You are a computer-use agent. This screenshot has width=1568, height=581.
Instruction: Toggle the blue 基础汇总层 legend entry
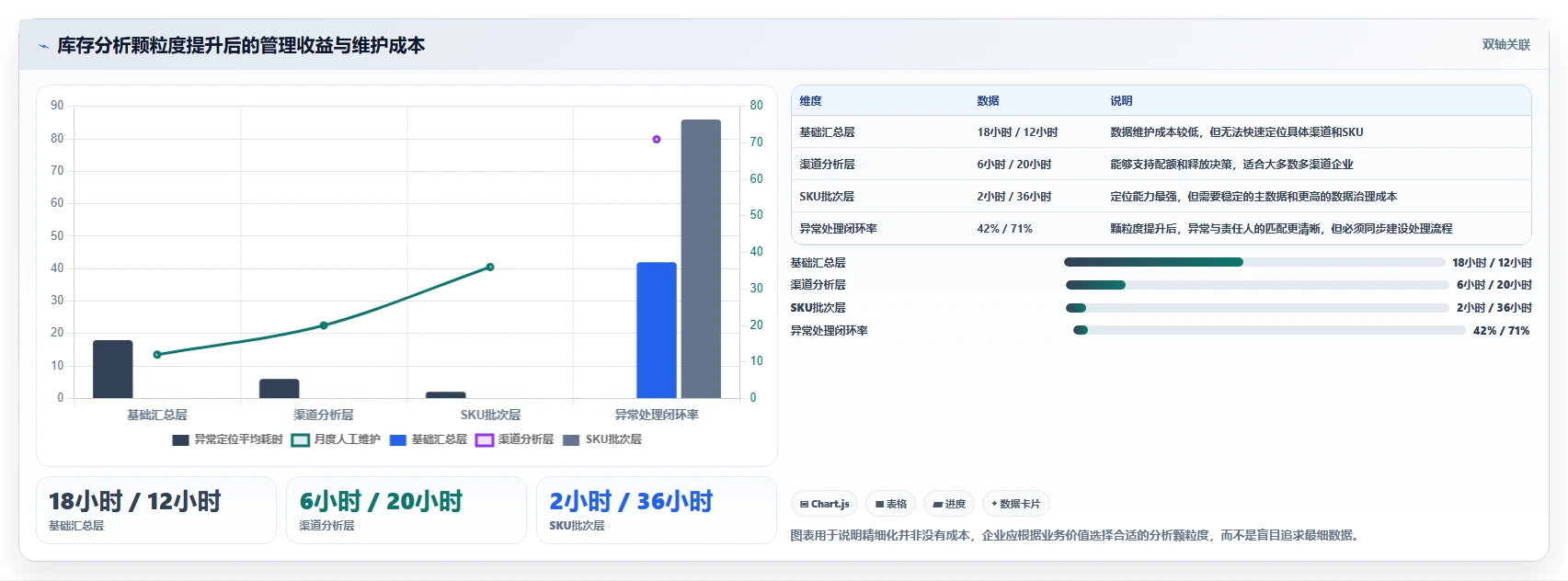[429, 439]
